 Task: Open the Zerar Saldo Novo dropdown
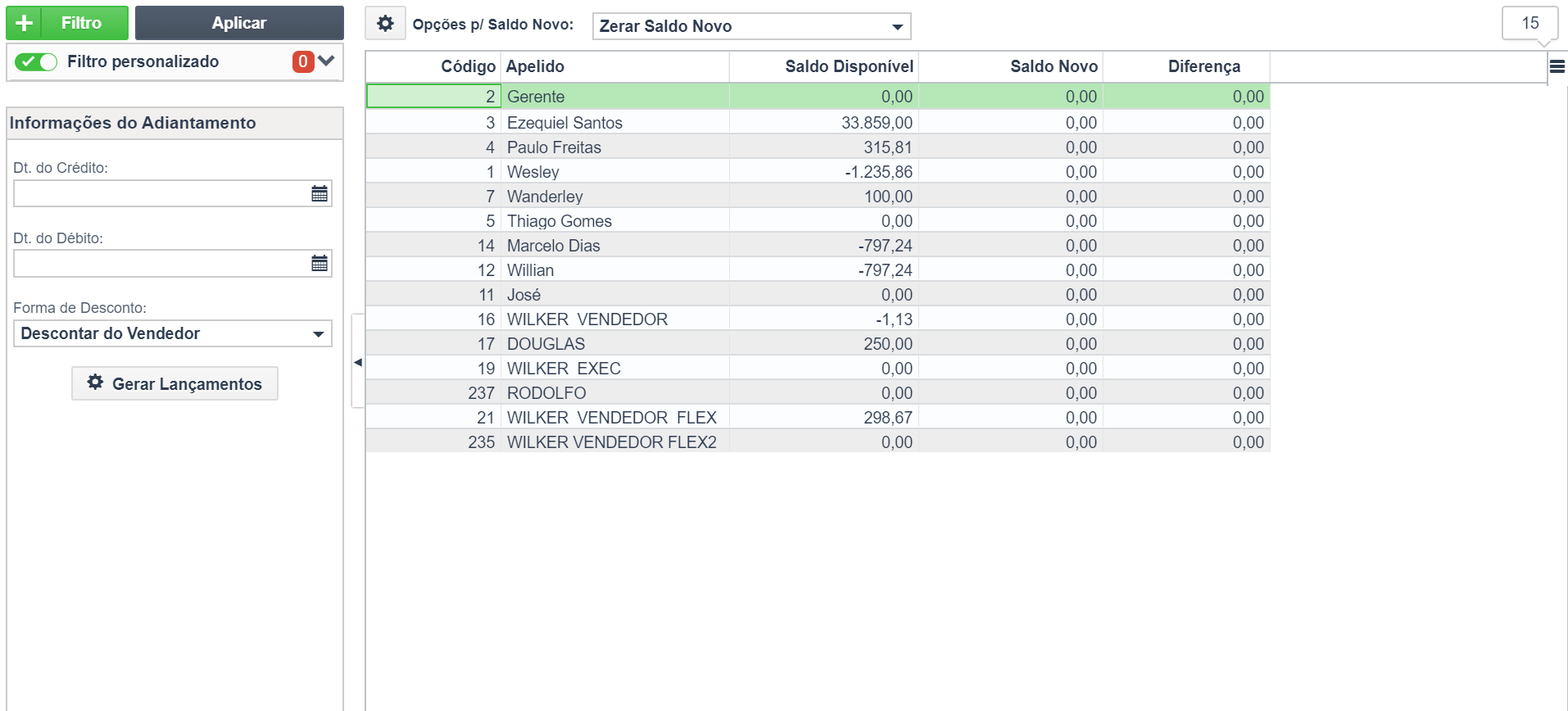click(751, 26)
